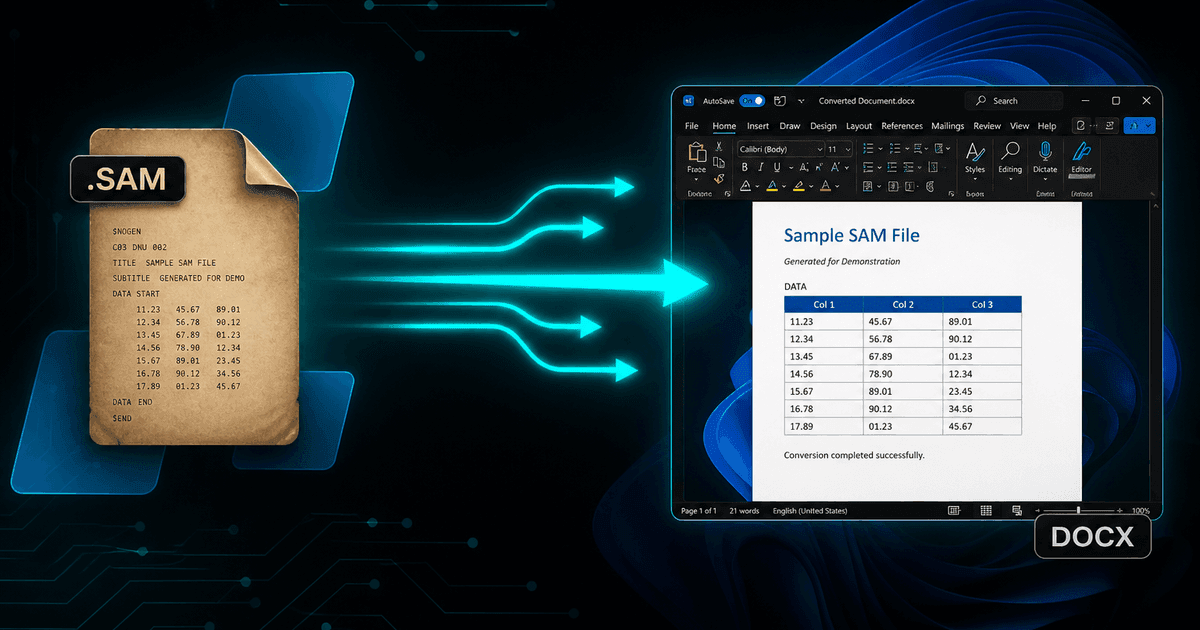The image size is (1200, 630).
Task: Click the numbered list icon
Action: (x=895, y=149)
